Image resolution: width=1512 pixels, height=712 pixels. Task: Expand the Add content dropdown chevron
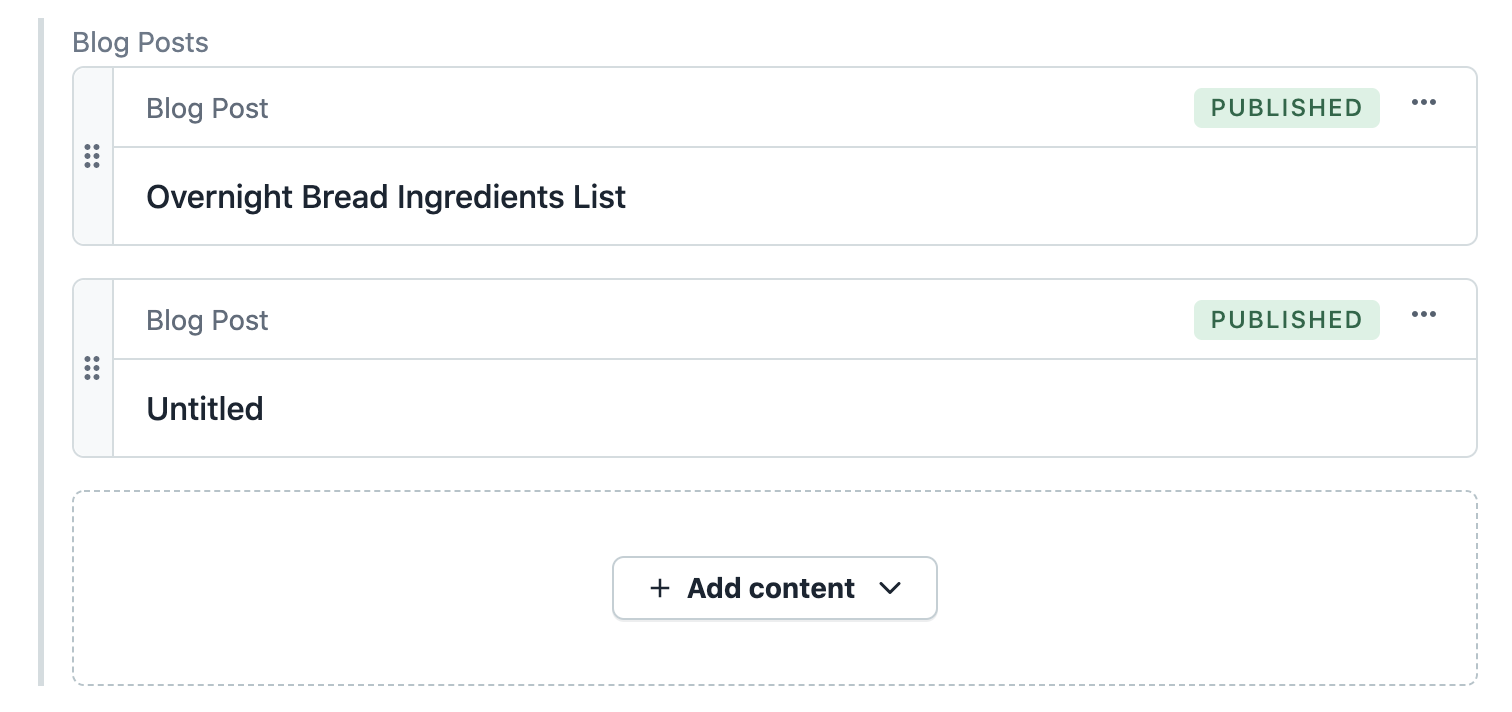point(889,588)
